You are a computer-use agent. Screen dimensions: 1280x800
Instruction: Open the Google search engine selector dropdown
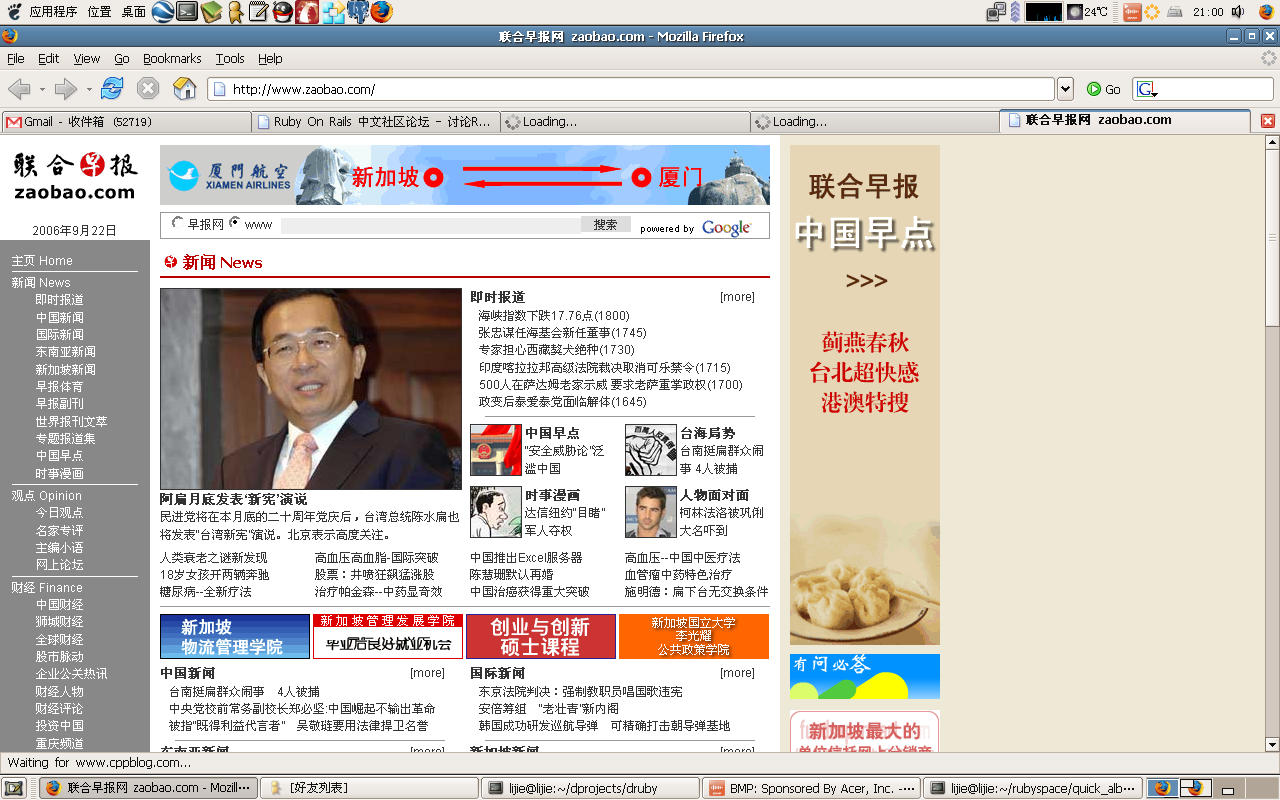[x=1146, y=90]
